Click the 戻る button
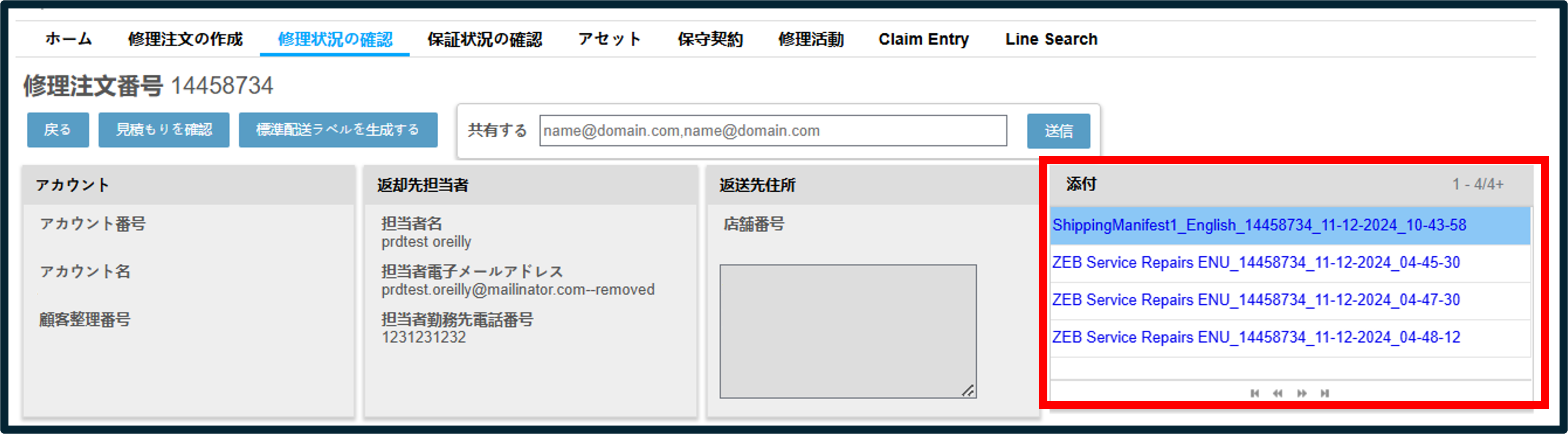1568x434 pixels. (58, 130)
